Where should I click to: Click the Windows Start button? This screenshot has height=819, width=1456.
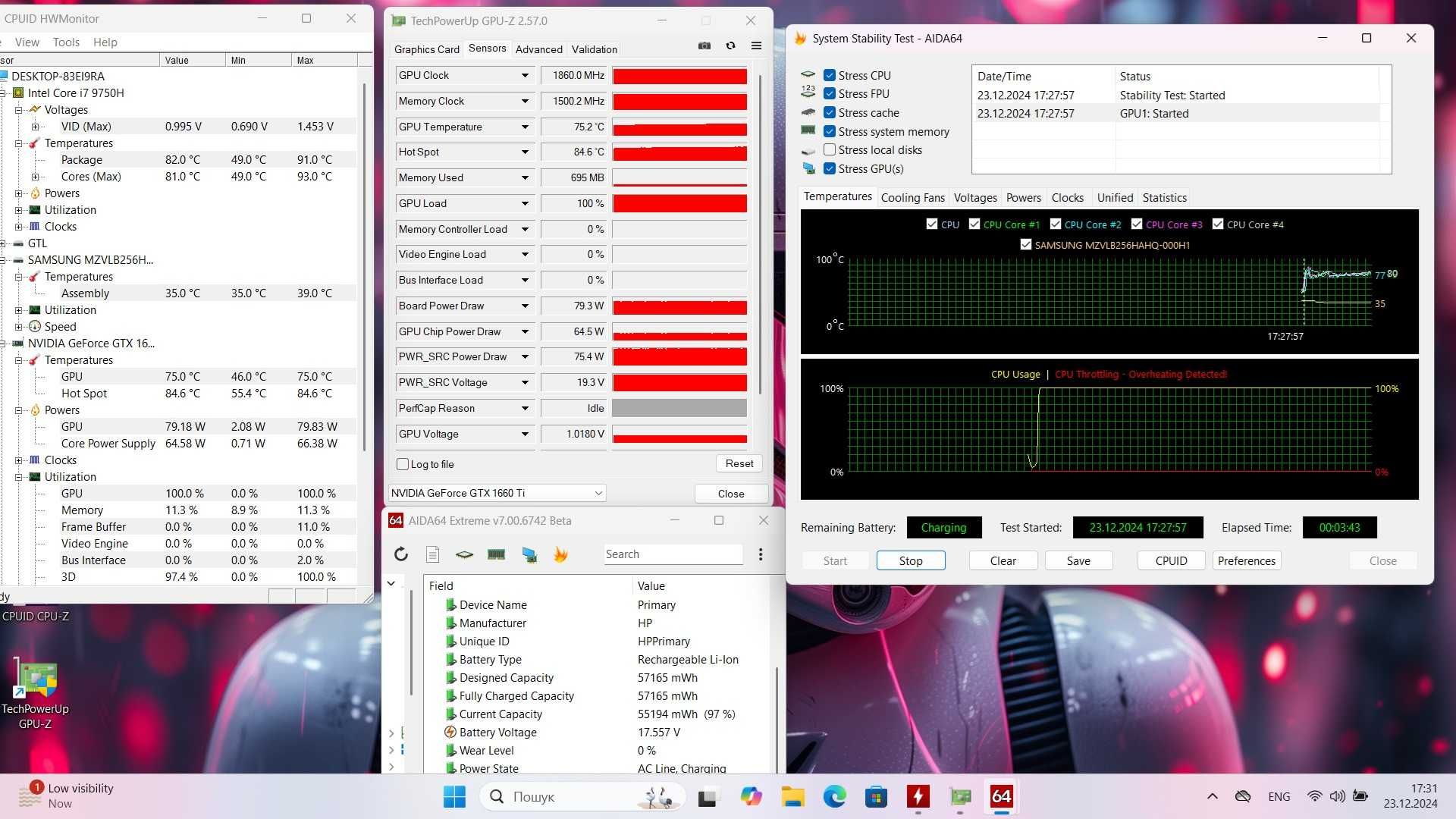454,796
